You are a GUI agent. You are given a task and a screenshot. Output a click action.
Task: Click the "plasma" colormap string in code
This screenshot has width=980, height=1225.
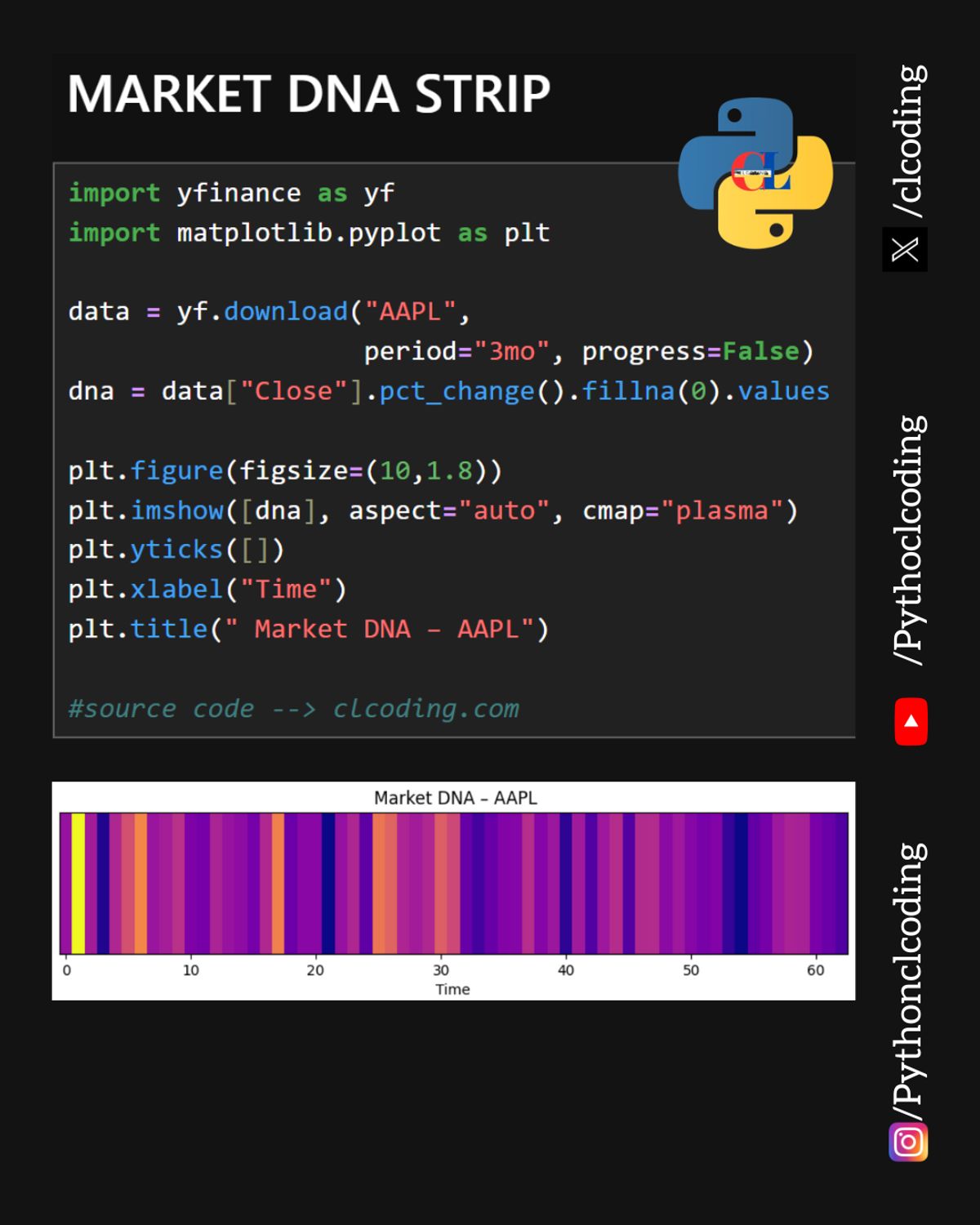click(x=722, y=510)
